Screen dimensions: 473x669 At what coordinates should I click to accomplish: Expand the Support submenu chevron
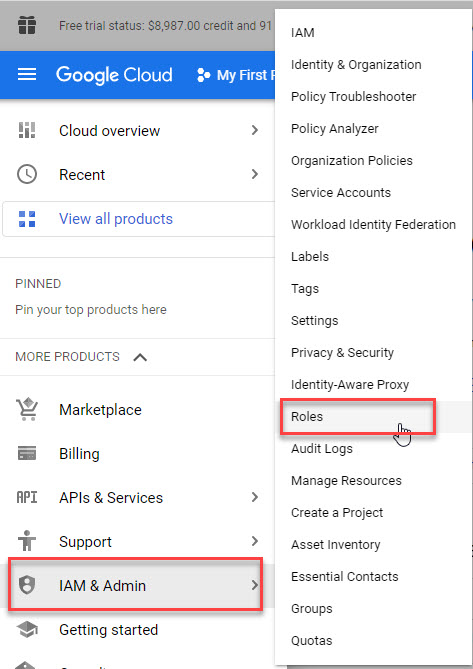point(255,541)
